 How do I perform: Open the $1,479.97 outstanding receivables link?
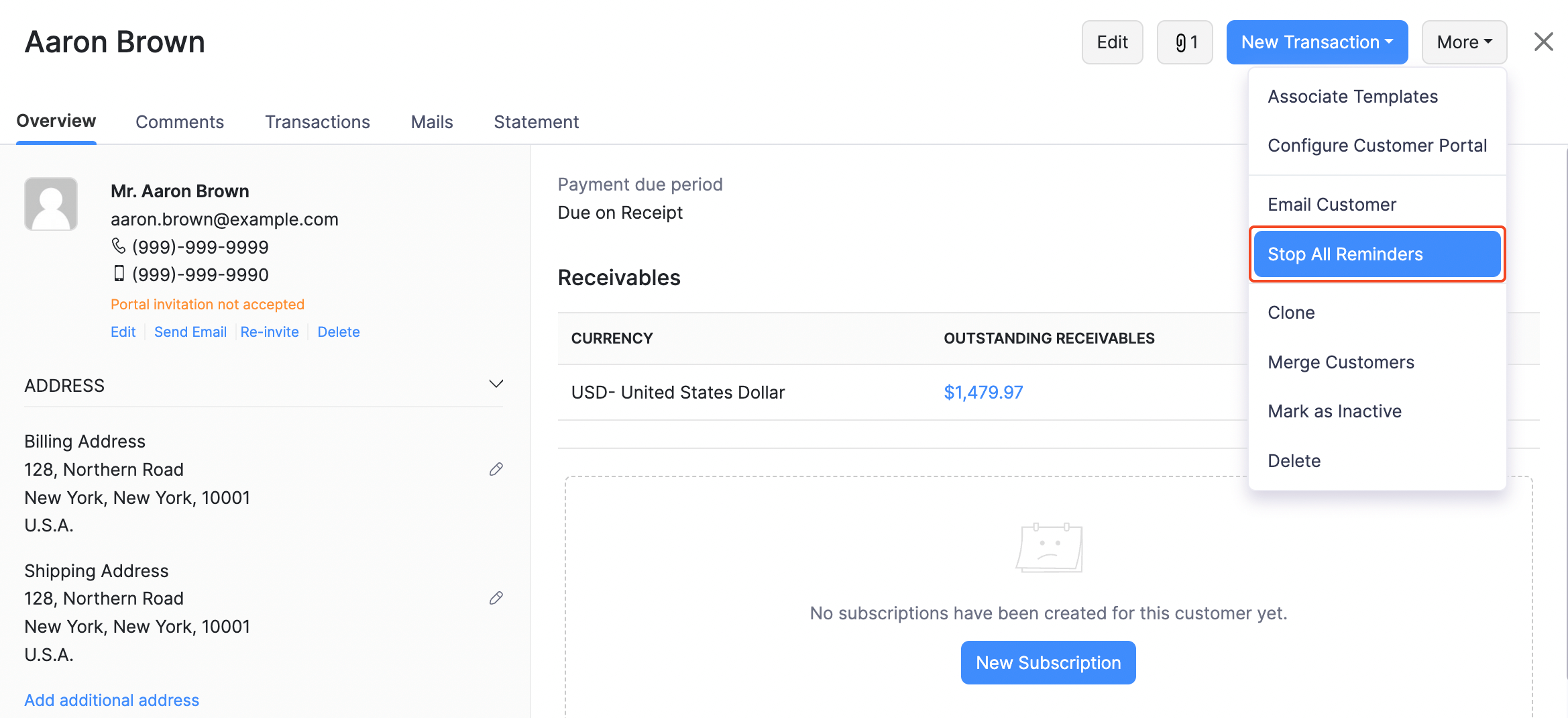[983, 392]
